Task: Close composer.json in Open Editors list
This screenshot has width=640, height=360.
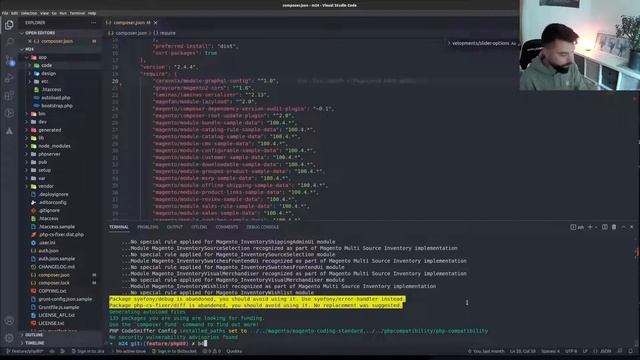Action: [29, 41]
